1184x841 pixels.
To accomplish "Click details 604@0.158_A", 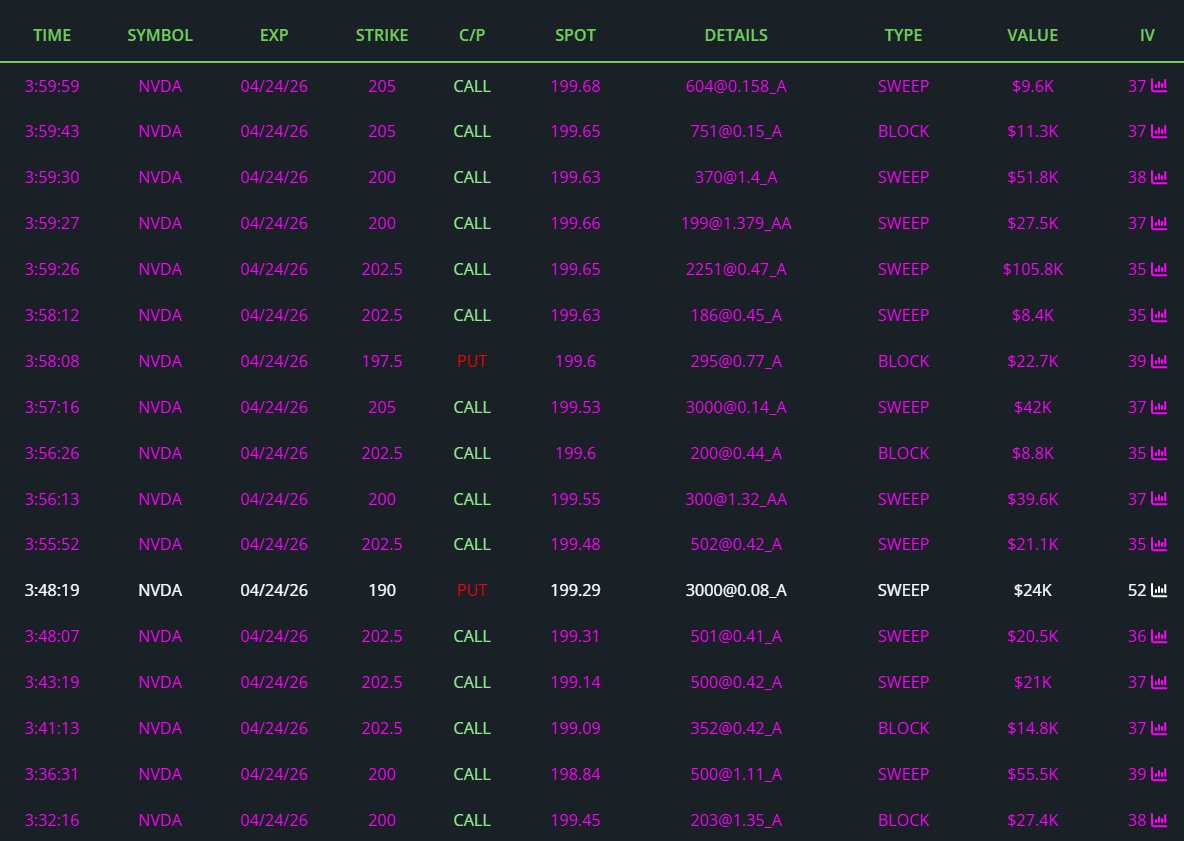I will tap(736, 86).
